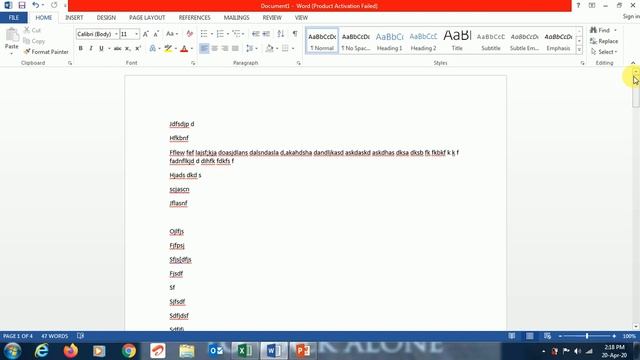Select the Format Painter tool

tap(46, 52)
